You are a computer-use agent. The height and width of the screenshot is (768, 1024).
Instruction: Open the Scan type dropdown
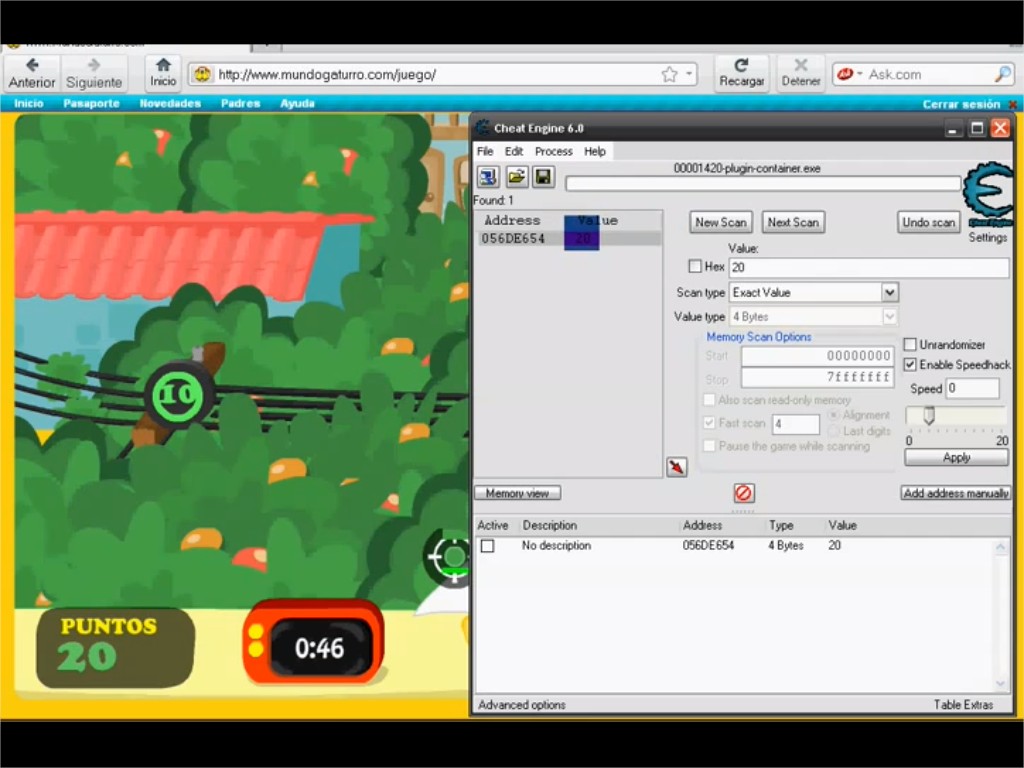point(889,293)
